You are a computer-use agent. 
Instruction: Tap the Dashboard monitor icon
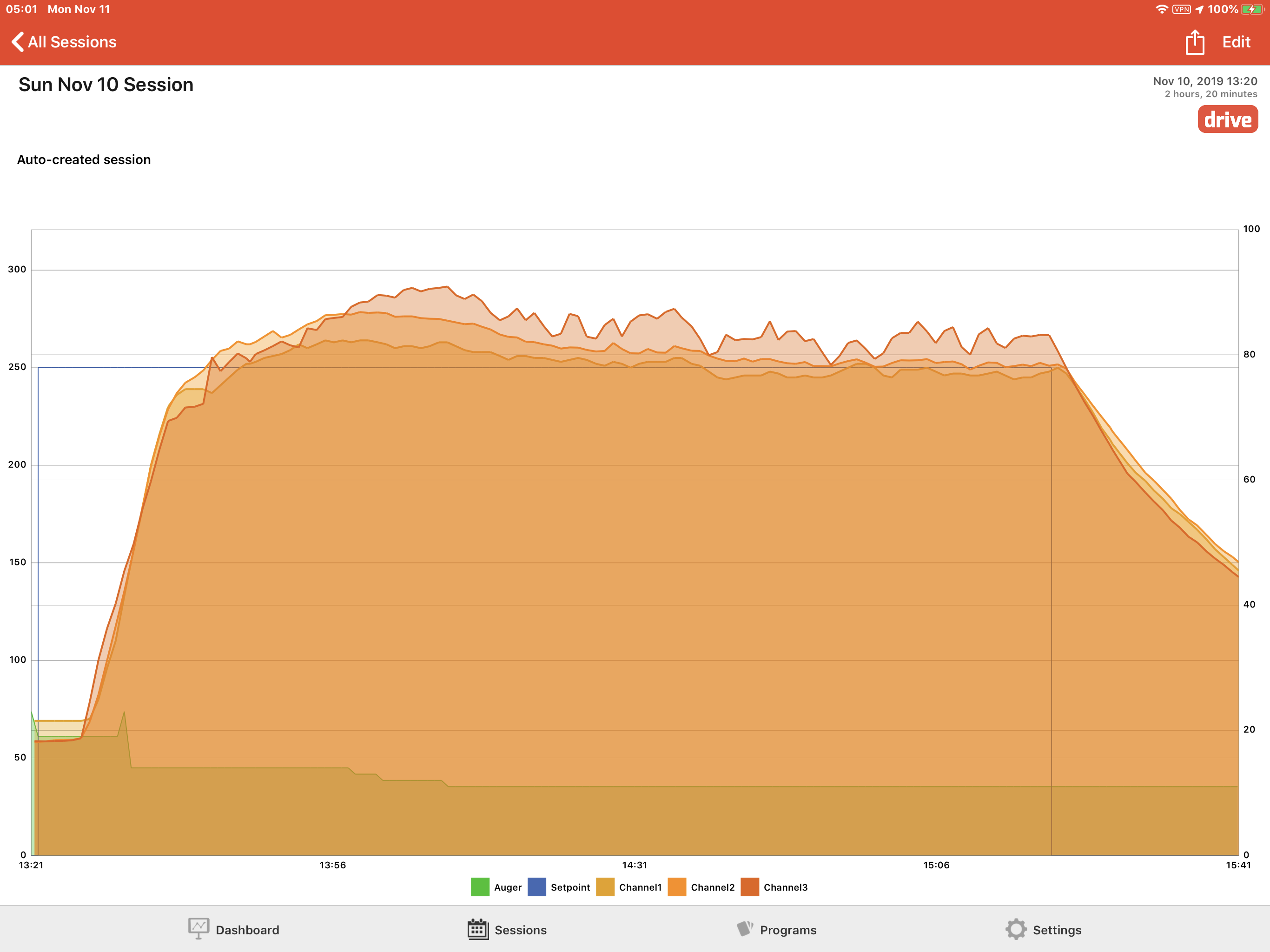(198, 928)
